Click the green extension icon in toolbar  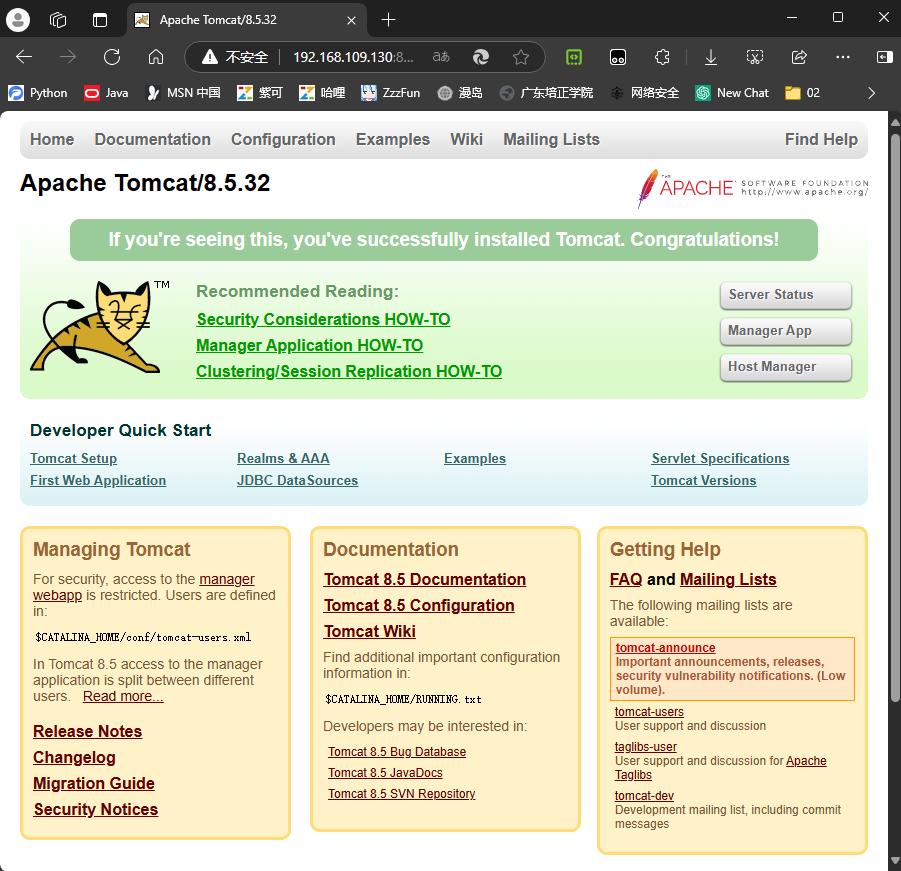(x=573, y=57)
